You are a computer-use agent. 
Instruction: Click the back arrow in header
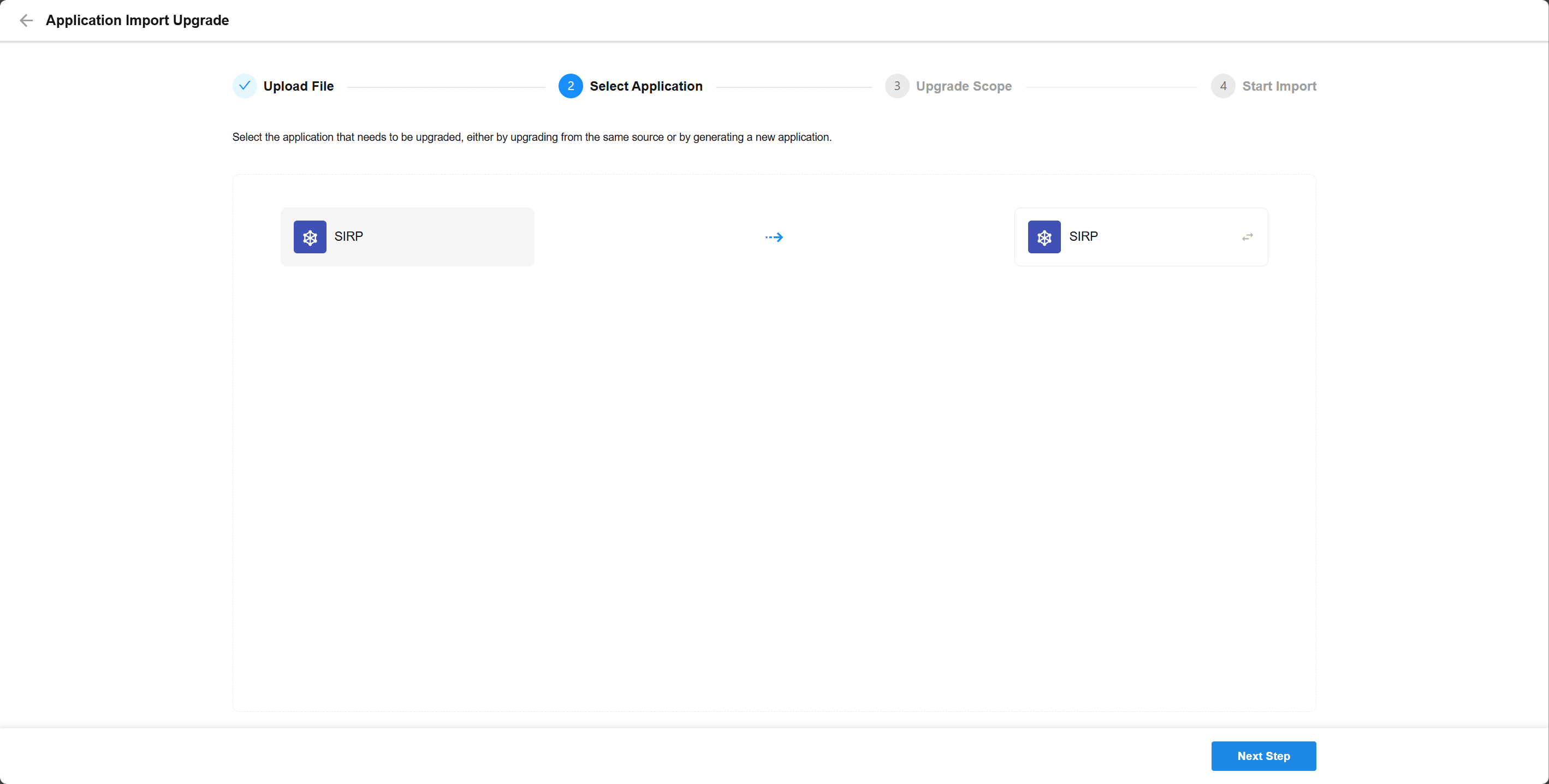(x=26, y=20)
